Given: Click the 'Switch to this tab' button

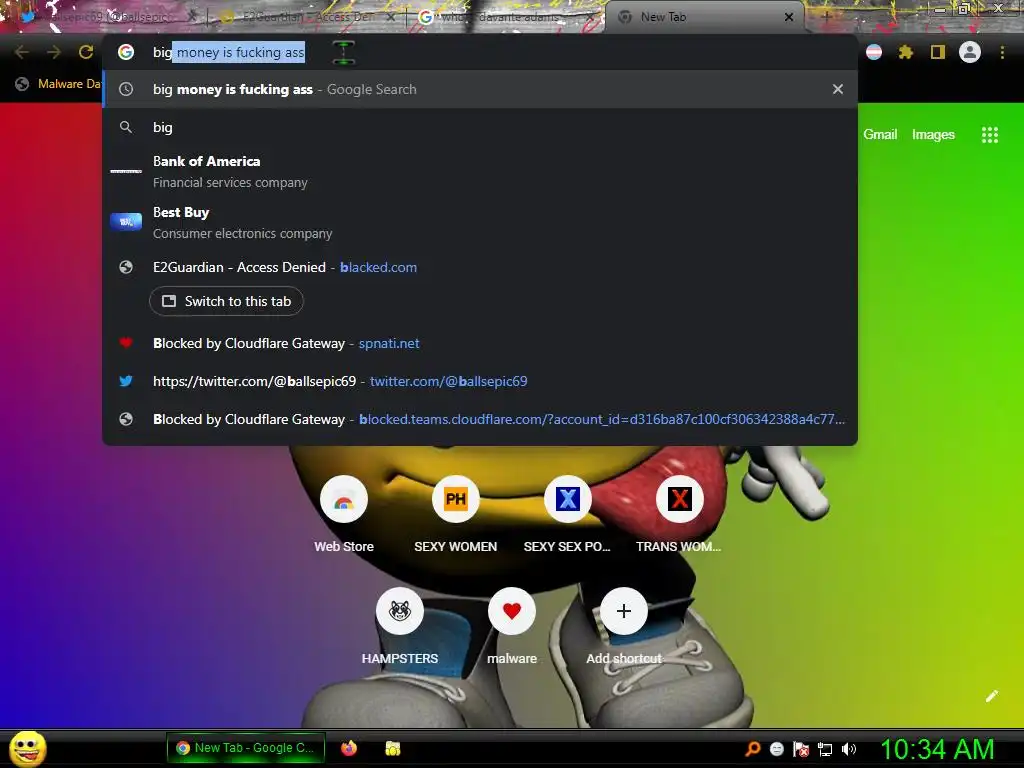Looking at the screenshot, I should pos(226,301).
